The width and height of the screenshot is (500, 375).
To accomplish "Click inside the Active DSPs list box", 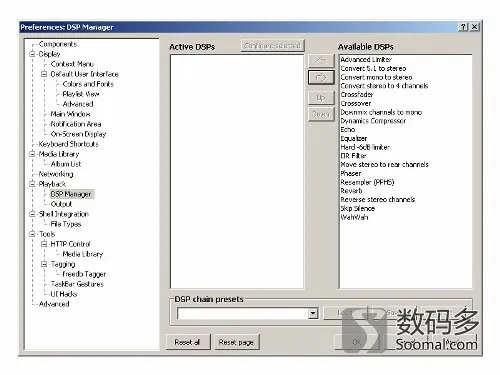I will (237, 171).
